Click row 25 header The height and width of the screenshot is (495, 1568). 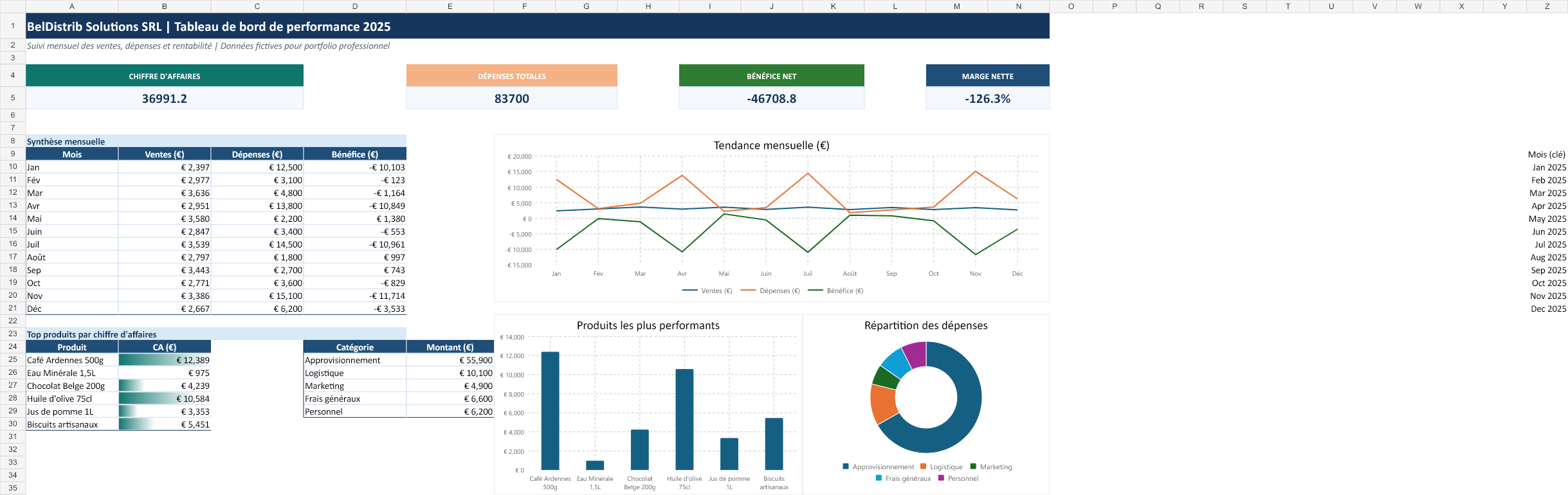point(13,359)
